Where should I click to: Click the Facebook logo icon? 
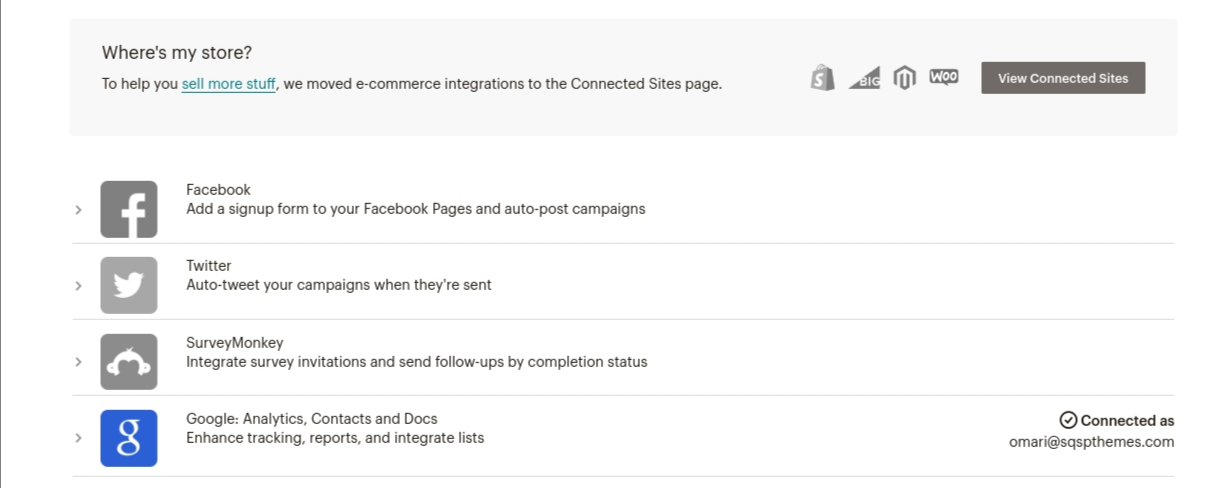[129, 209]
